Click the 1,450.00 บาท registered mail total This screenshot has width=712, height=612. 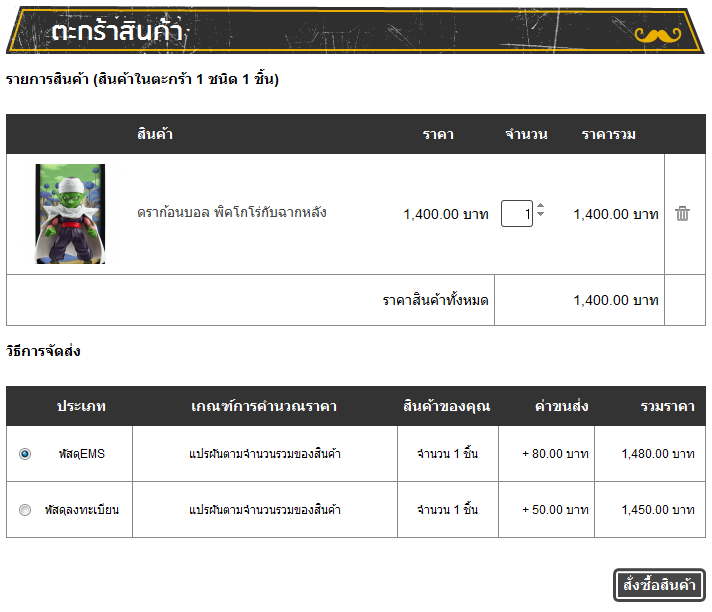click(657, 510)
